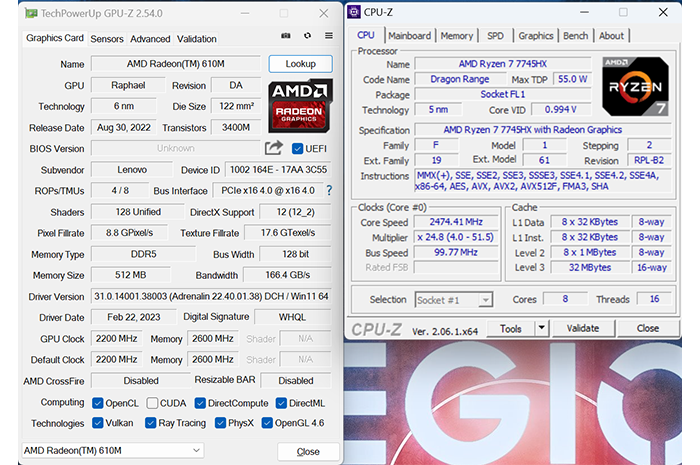Open the Memory tab in CPU-Z

point(457,36)
